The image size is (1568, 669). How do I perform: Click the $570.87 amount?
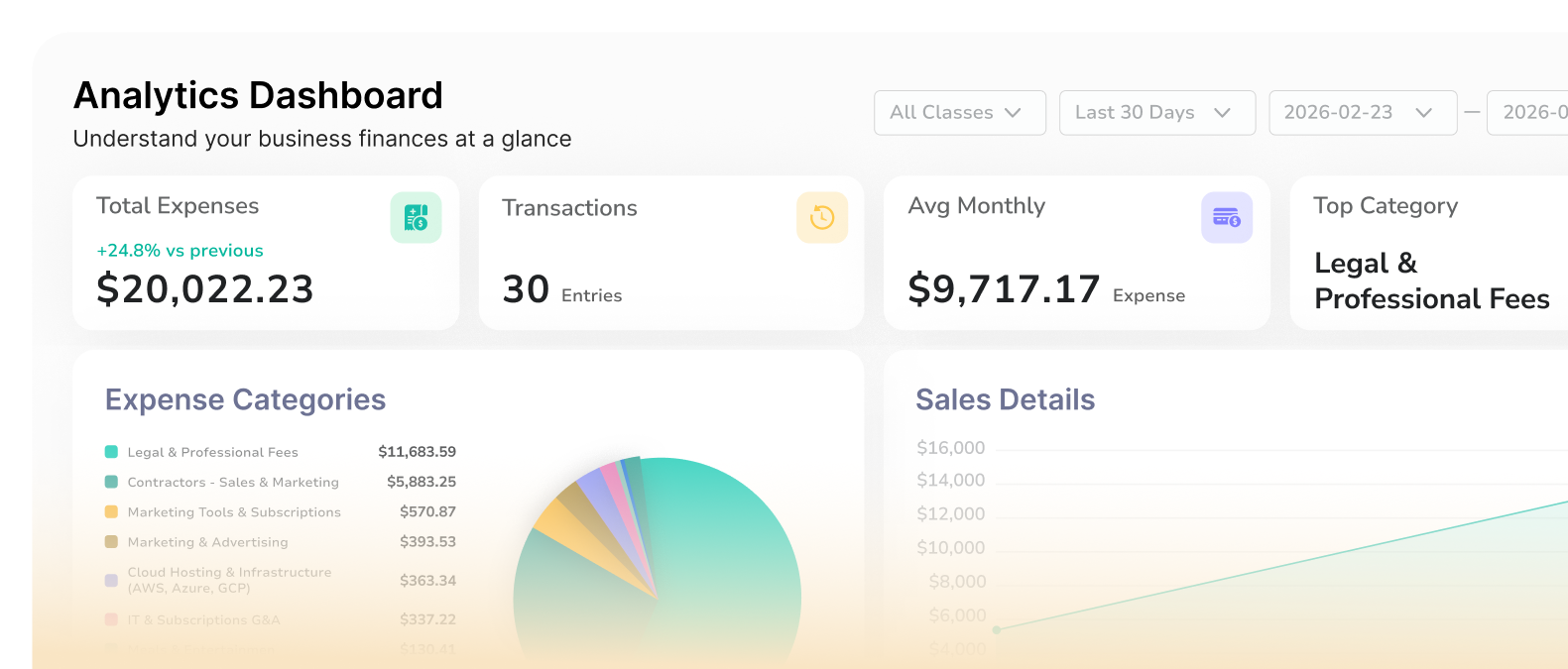(x=427, y=511)
